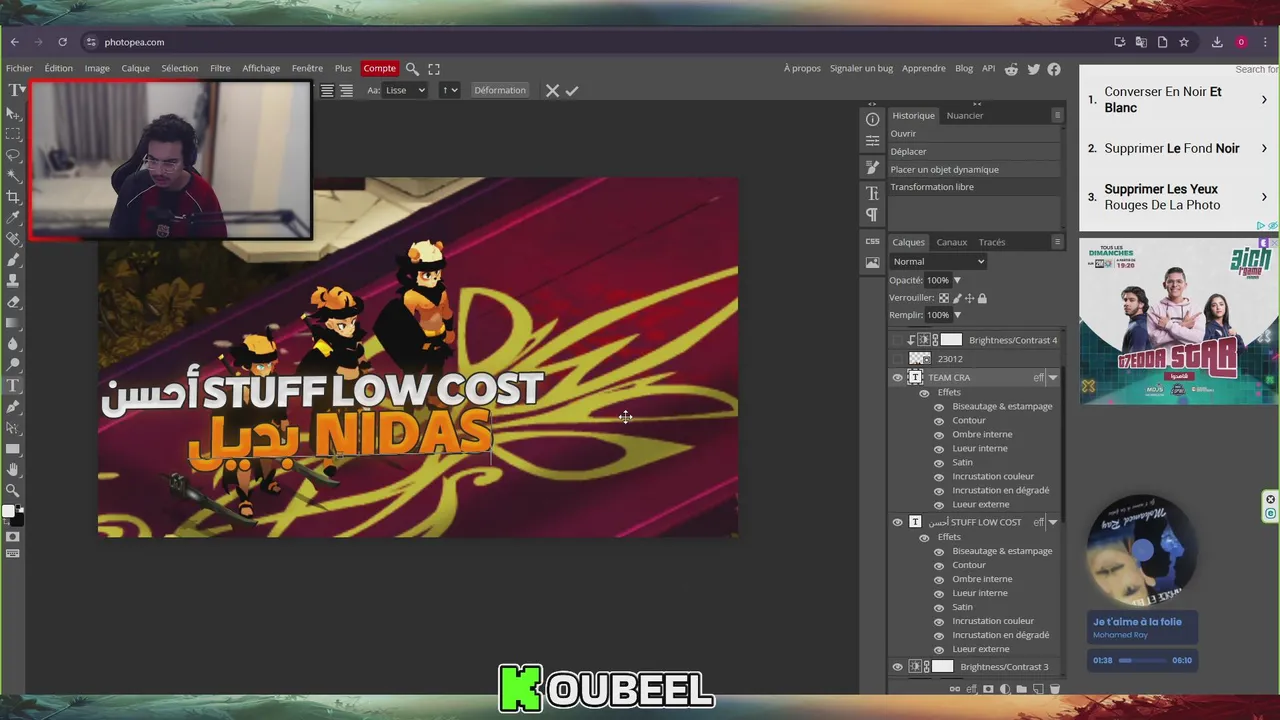Select the Crop tool
Viewport: 1280px width, 720px height.
(13, 197)
